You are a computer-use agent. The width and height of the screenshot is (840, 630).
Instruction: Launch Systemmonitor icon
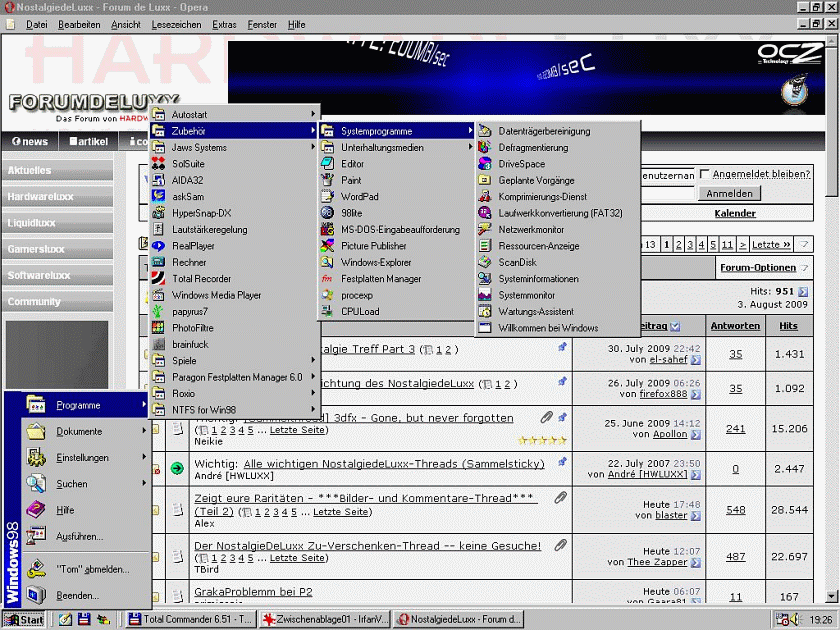point(485,295)
